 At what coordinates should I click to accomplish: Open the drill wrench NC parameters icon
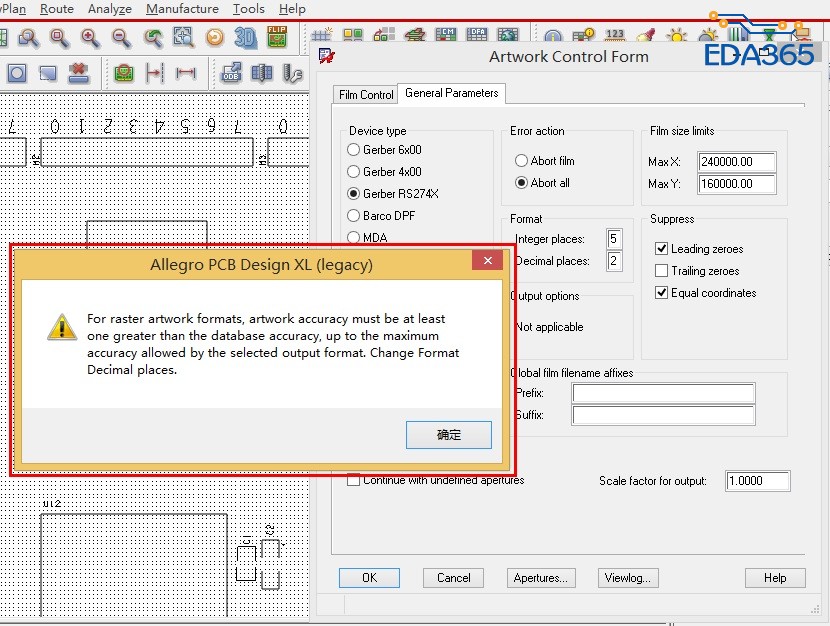(292, 73)
